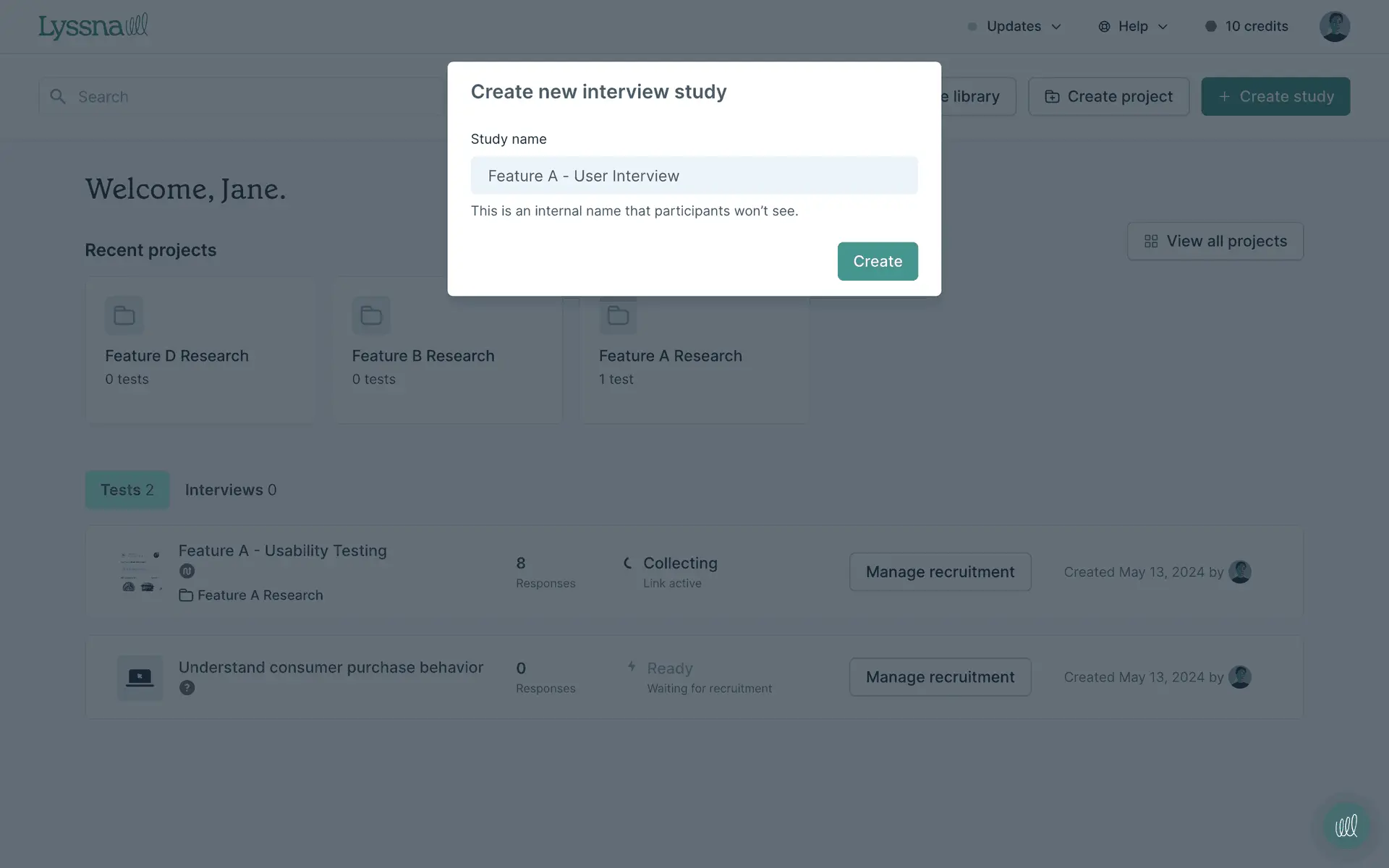Open the Lyssna chat widget

[x=1346, y=825]
